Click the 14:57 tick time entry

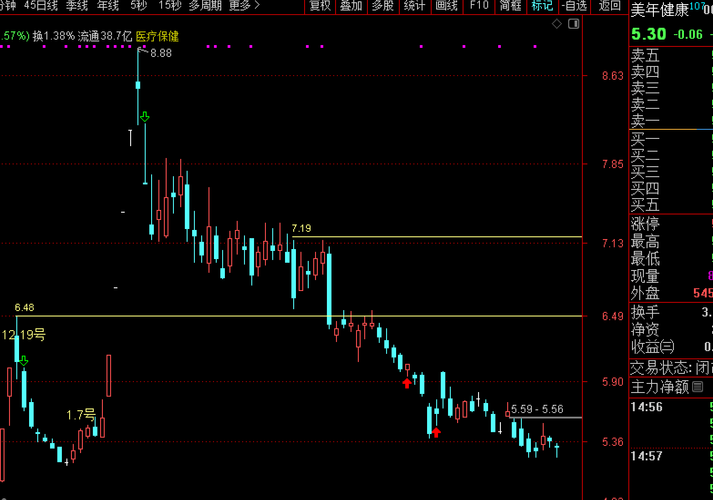[x=647, y=456]
